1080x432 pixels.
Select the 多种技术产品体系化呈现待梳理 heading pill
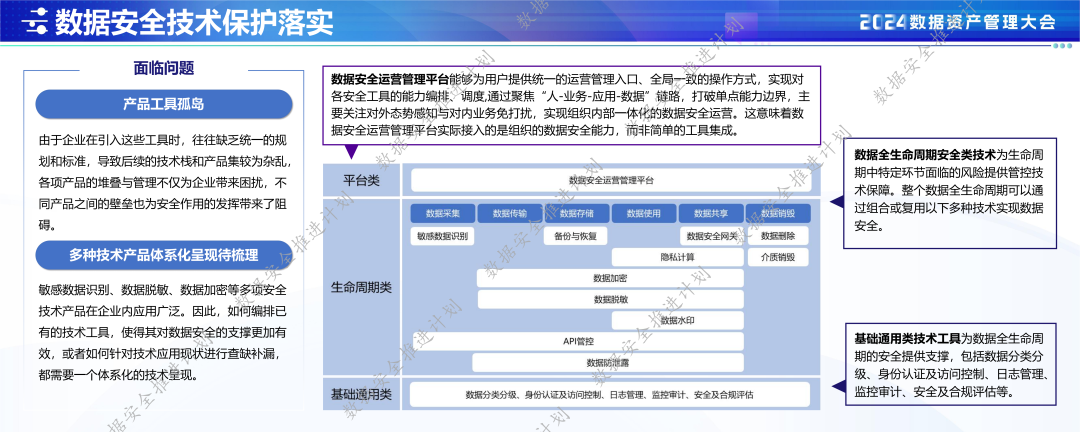tap(164, 255)
